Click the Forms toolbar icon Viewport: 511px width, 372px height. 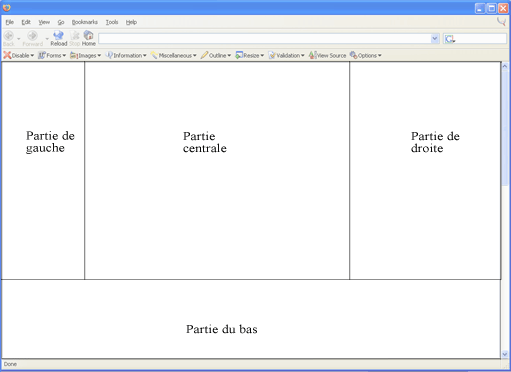(42, 55)
